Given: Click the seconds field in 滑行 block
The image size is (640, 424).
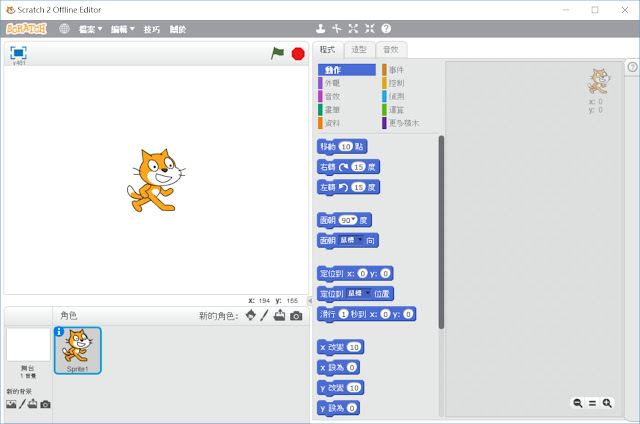Looking at the screenshot, I should pos(344,314).
